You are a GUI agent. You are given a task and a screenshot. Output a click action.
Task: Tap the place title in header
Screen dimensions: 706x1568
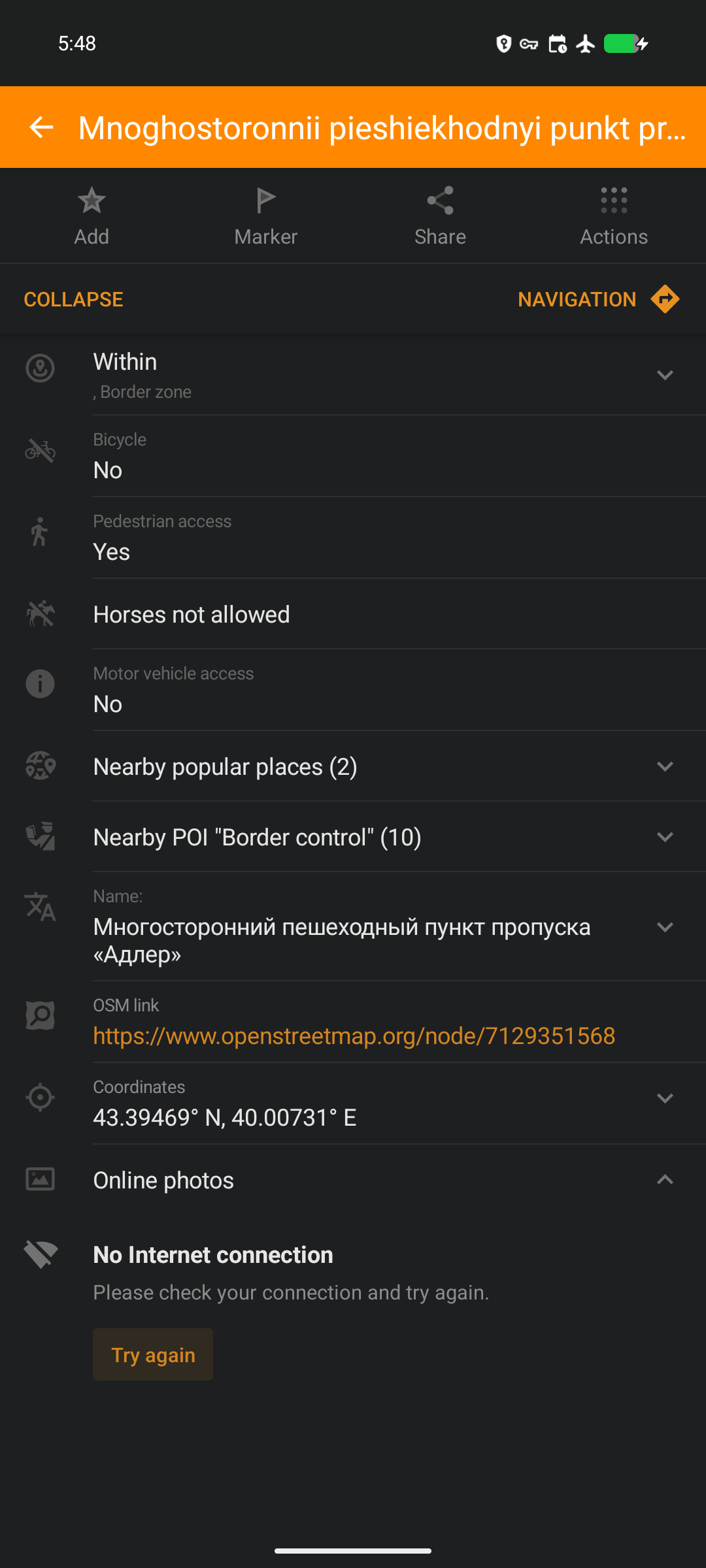pyautogui.click(x=382, y=127)
